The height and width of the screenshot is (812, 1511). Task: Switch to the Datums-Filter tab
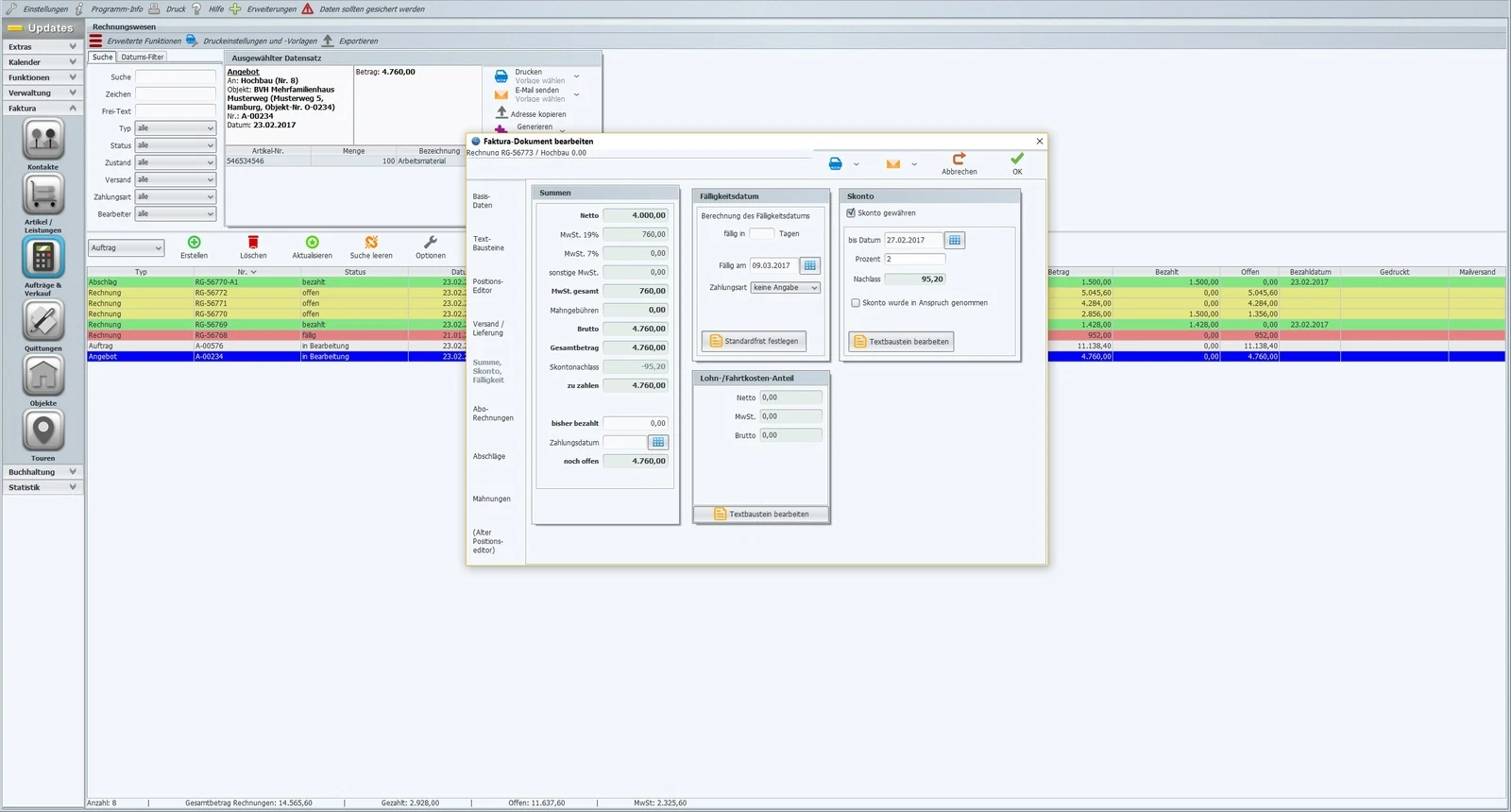click(143, 57)
